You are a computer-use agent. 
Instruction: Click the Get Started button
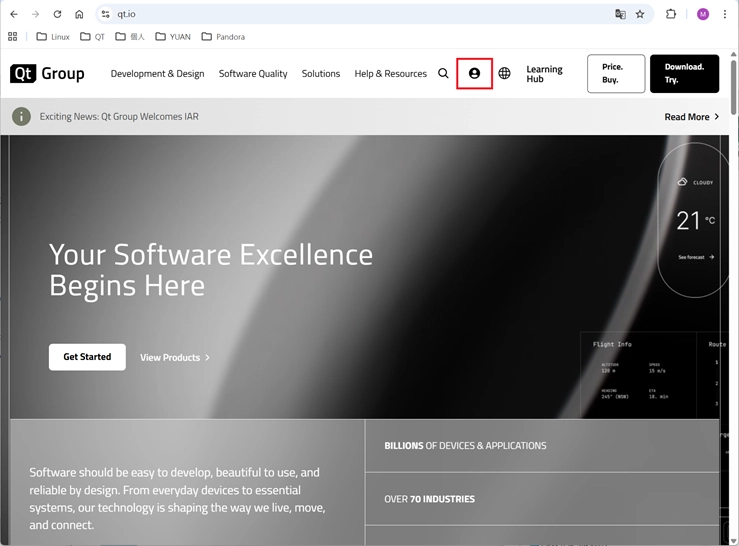(87, 357)
